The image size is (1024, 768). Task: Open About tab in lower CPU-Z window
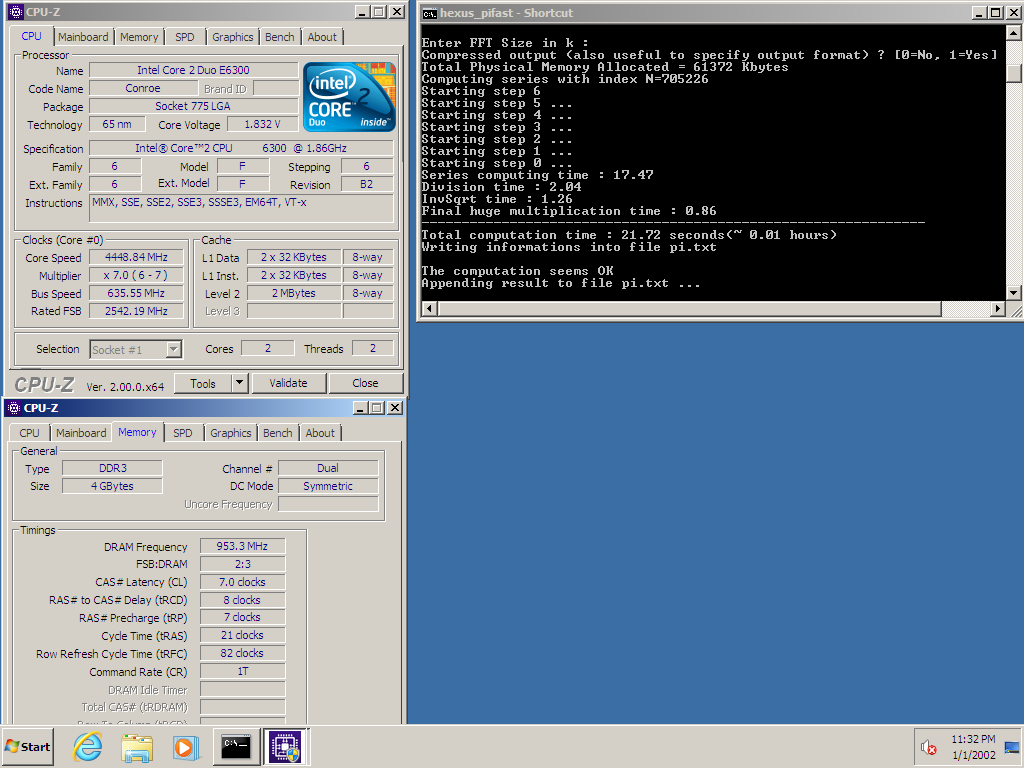[x=320, y=433]
